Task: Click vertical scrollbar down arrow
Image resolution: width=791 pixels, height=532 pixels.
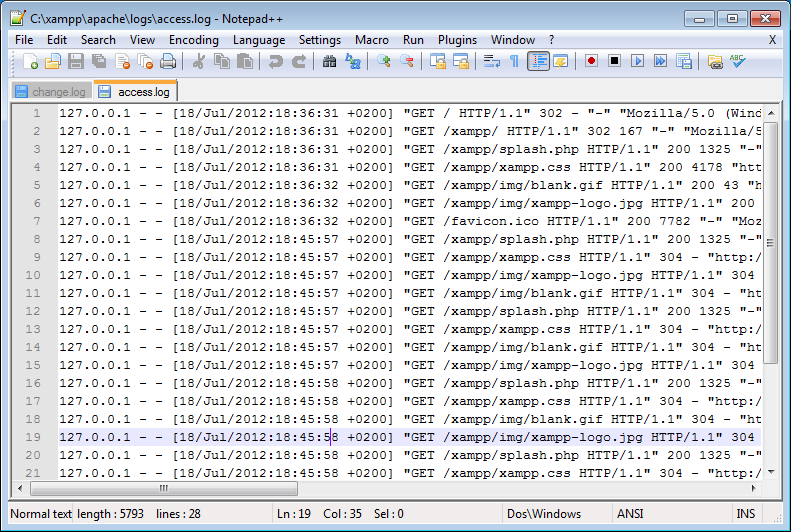Action: (x=771, y=472)
